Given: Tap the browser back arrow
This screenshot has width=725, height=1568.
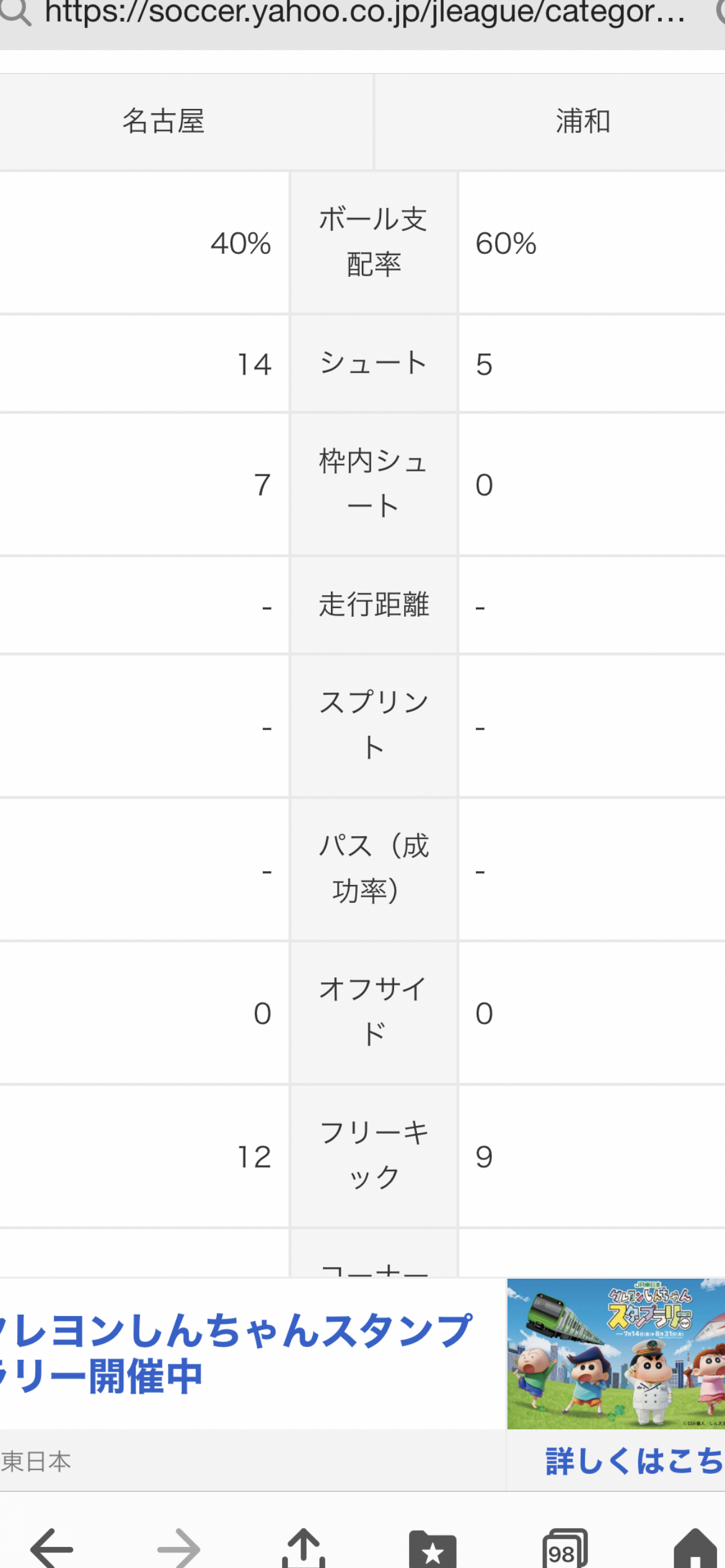Looking at the screenshot, I should coord(52,1548).
